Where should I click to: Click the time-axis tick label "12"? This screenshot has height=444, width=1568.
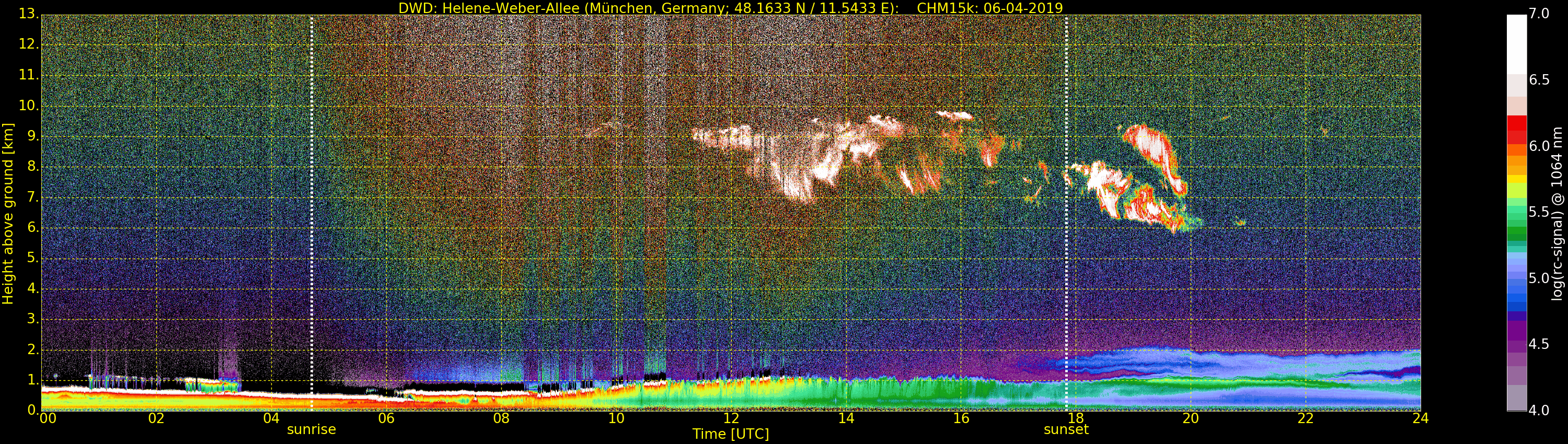[x=731, y=418]
